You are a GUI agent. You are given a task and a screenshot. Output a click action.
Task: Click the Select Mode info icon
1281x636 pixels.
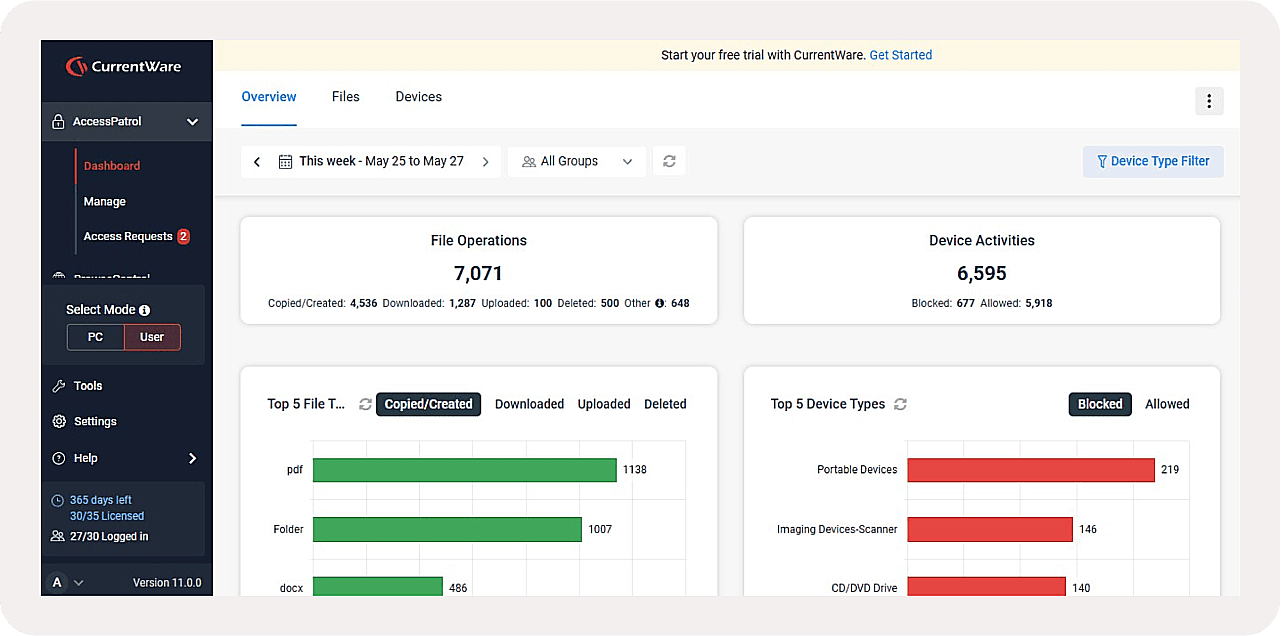pyautogui.click(x=144, y=310)
